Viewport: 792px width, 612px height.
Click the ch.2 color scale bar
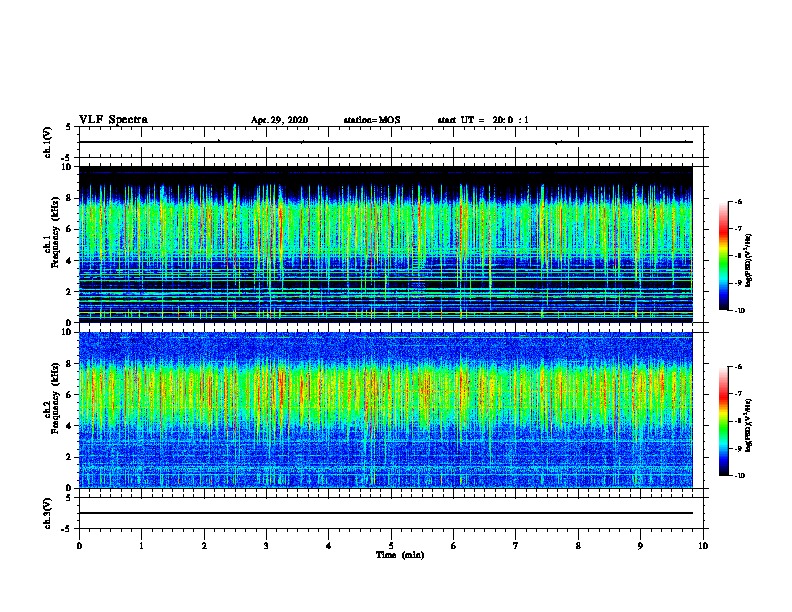pos(723,421)
